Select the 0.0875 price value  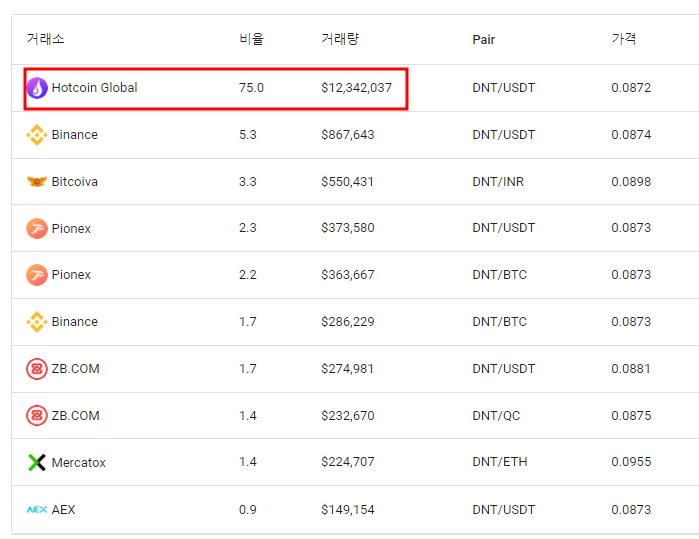(x=631, y=416)
